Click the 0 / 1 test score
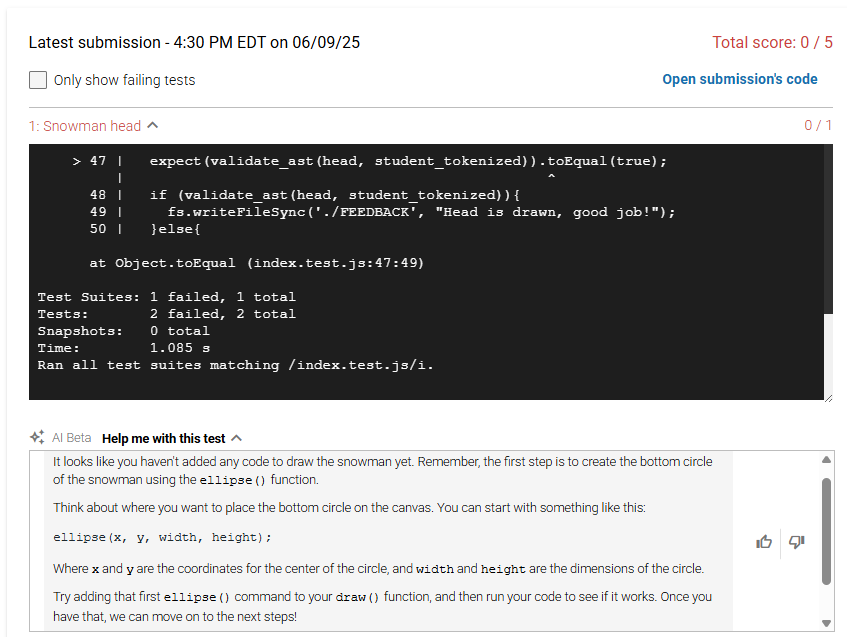Image resolution: width=847 pixels, height=637 pixels. click(x=818, y=125)
